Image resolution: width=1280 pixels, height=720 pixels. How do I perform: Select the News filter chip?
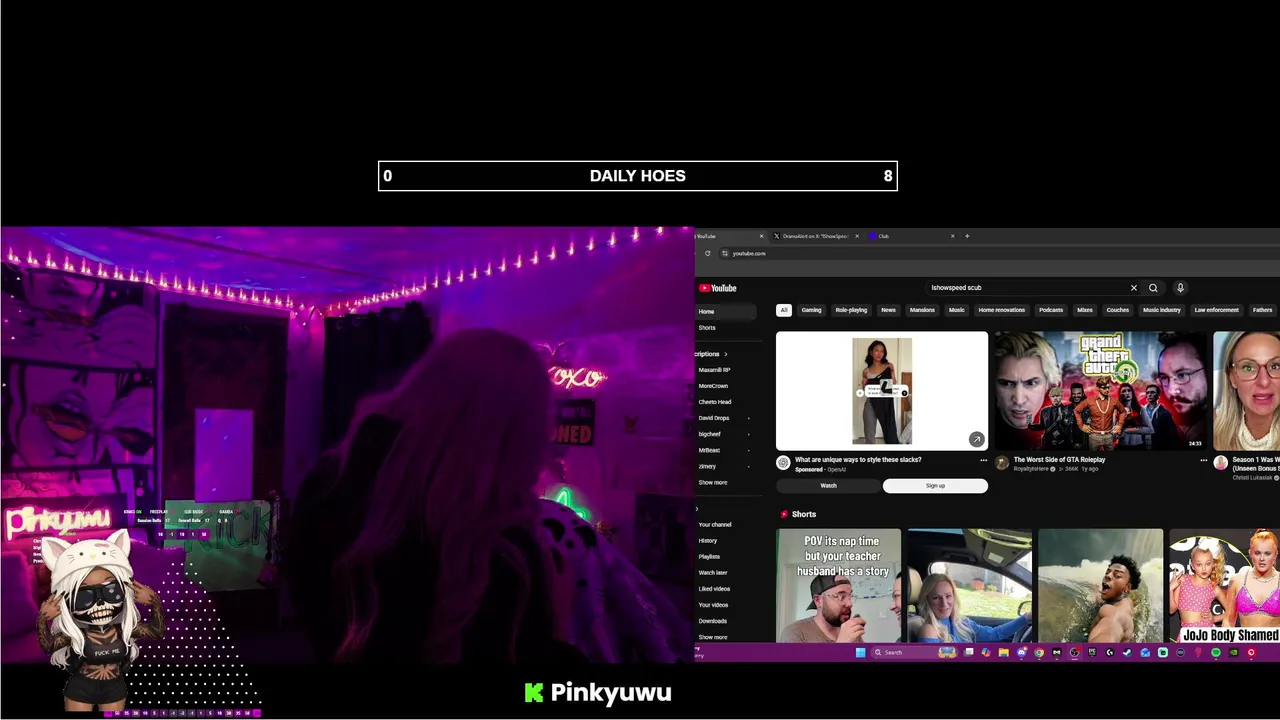click(888, 310)
